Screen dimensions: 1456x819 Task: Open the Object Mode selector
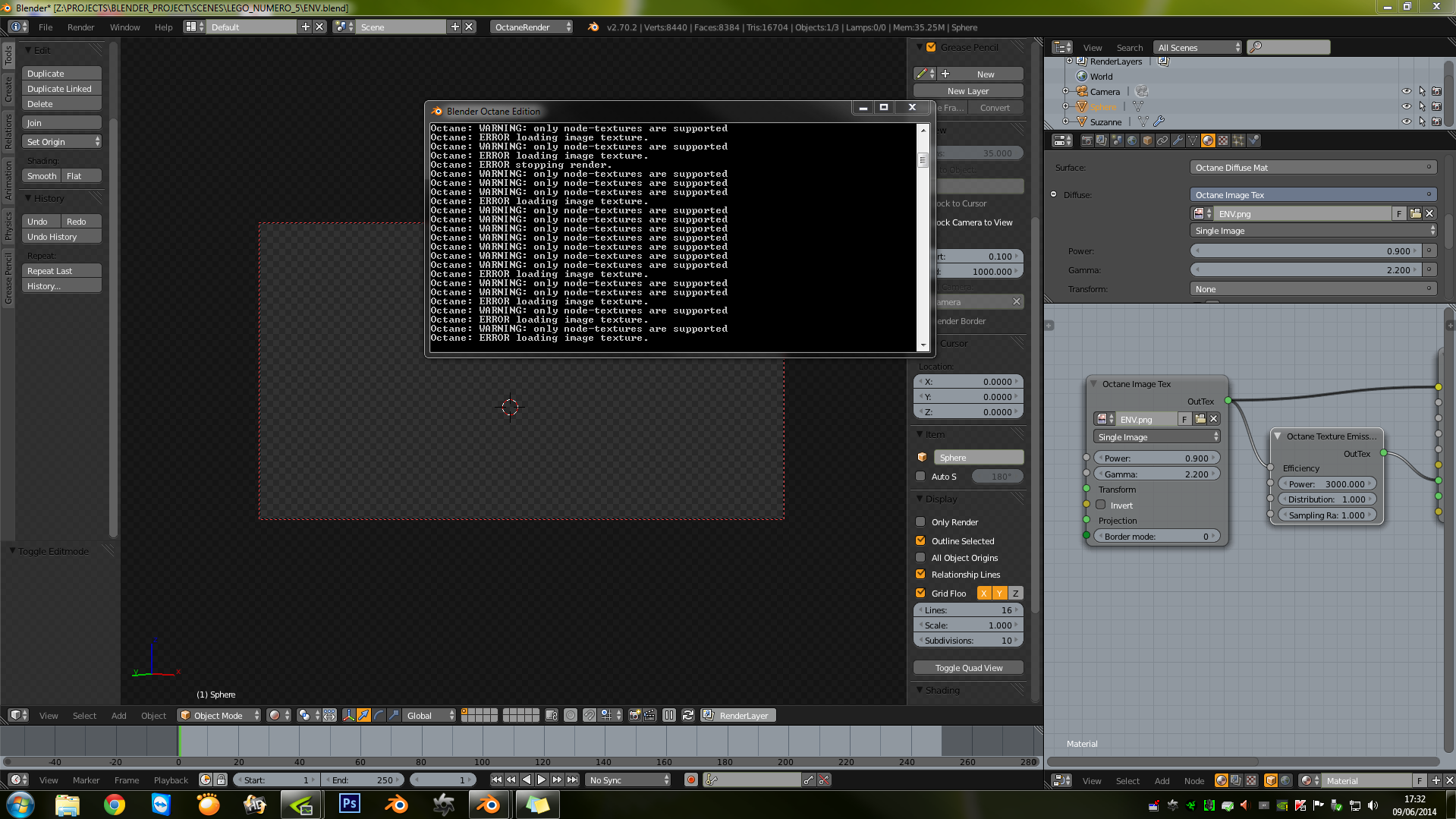(219, 715)
